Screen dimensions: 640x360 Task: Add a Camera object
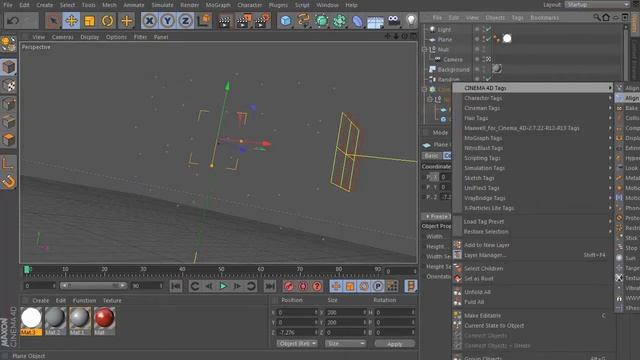pyautogui.click(x=393, y=20)
